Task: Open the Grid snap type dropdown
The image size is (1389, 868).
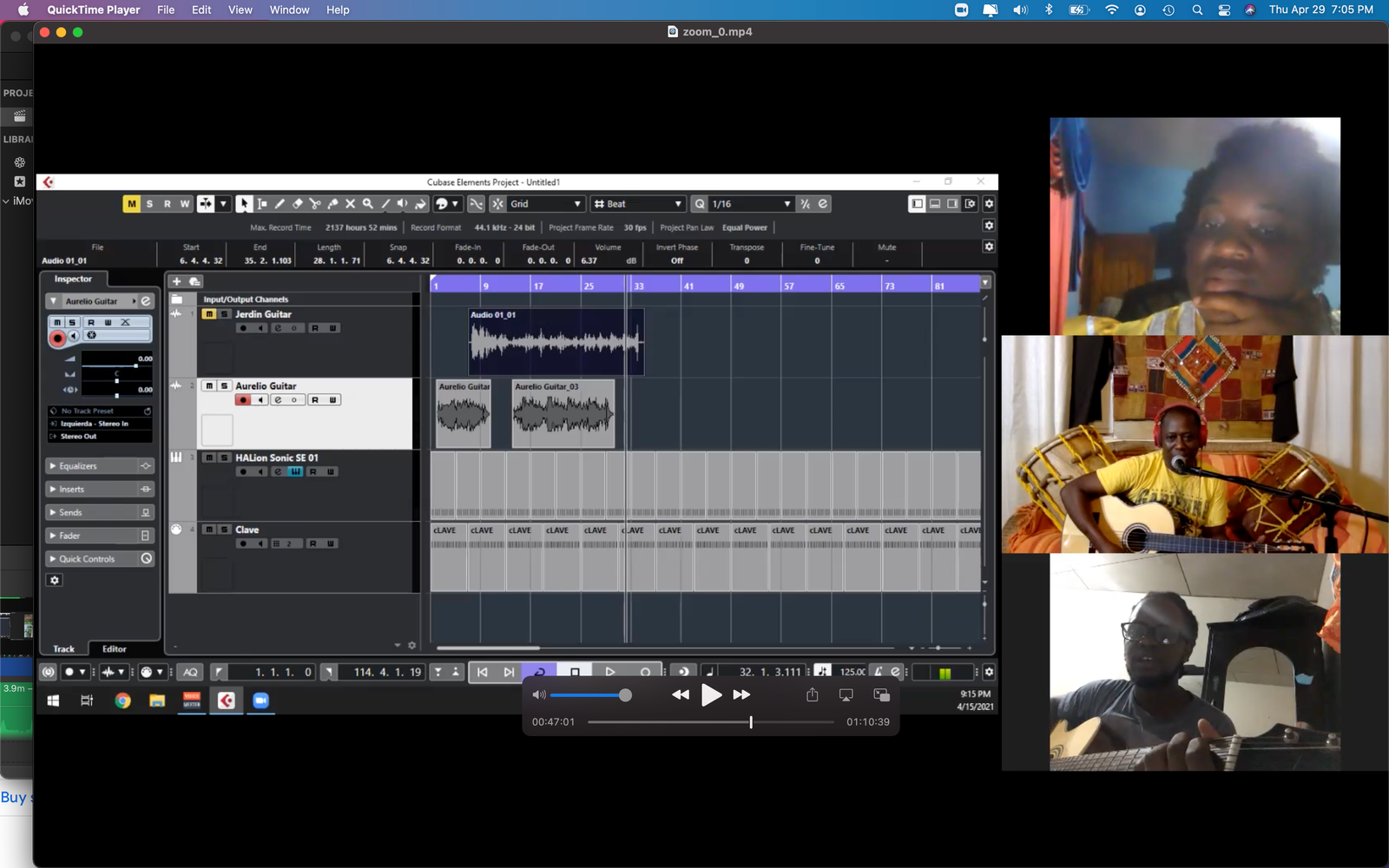Action: [546, 204]
